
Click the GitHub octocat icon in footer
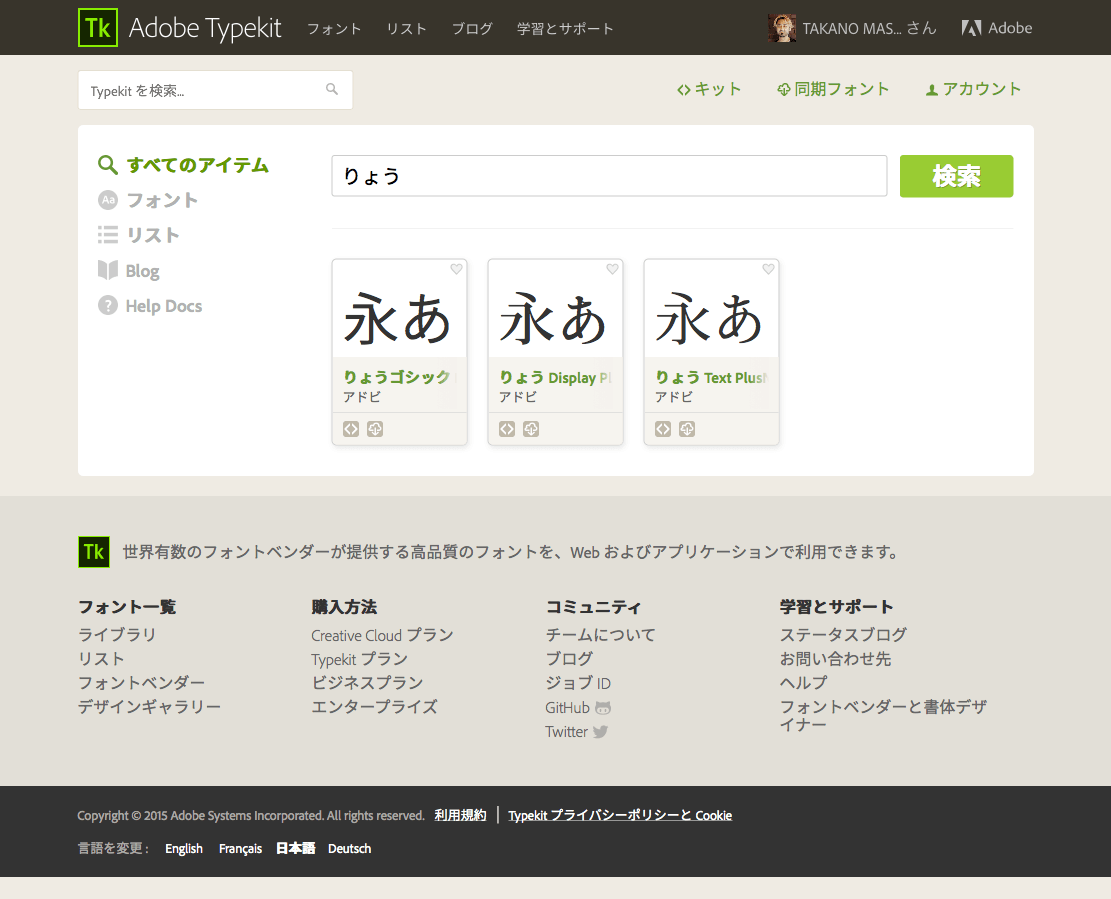click(x=603, y=708)
